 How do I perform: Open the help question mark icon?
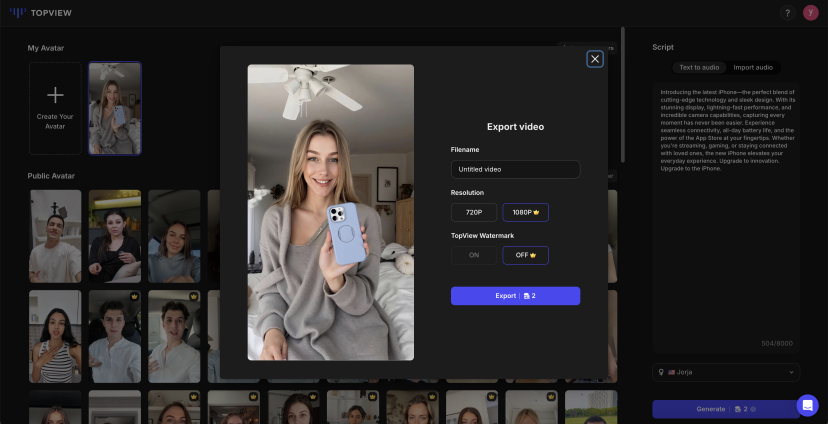tap(787, 13)
